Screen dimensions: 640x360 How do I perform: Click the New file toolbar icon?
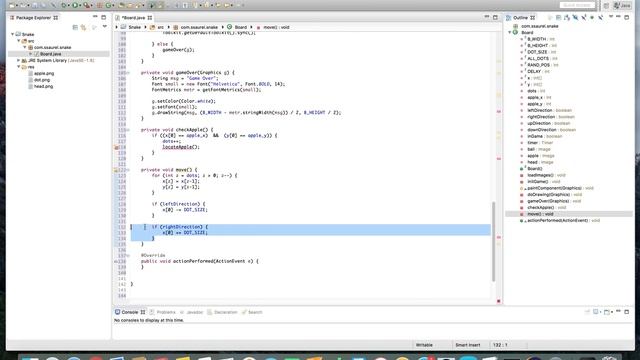click(12, 5)
